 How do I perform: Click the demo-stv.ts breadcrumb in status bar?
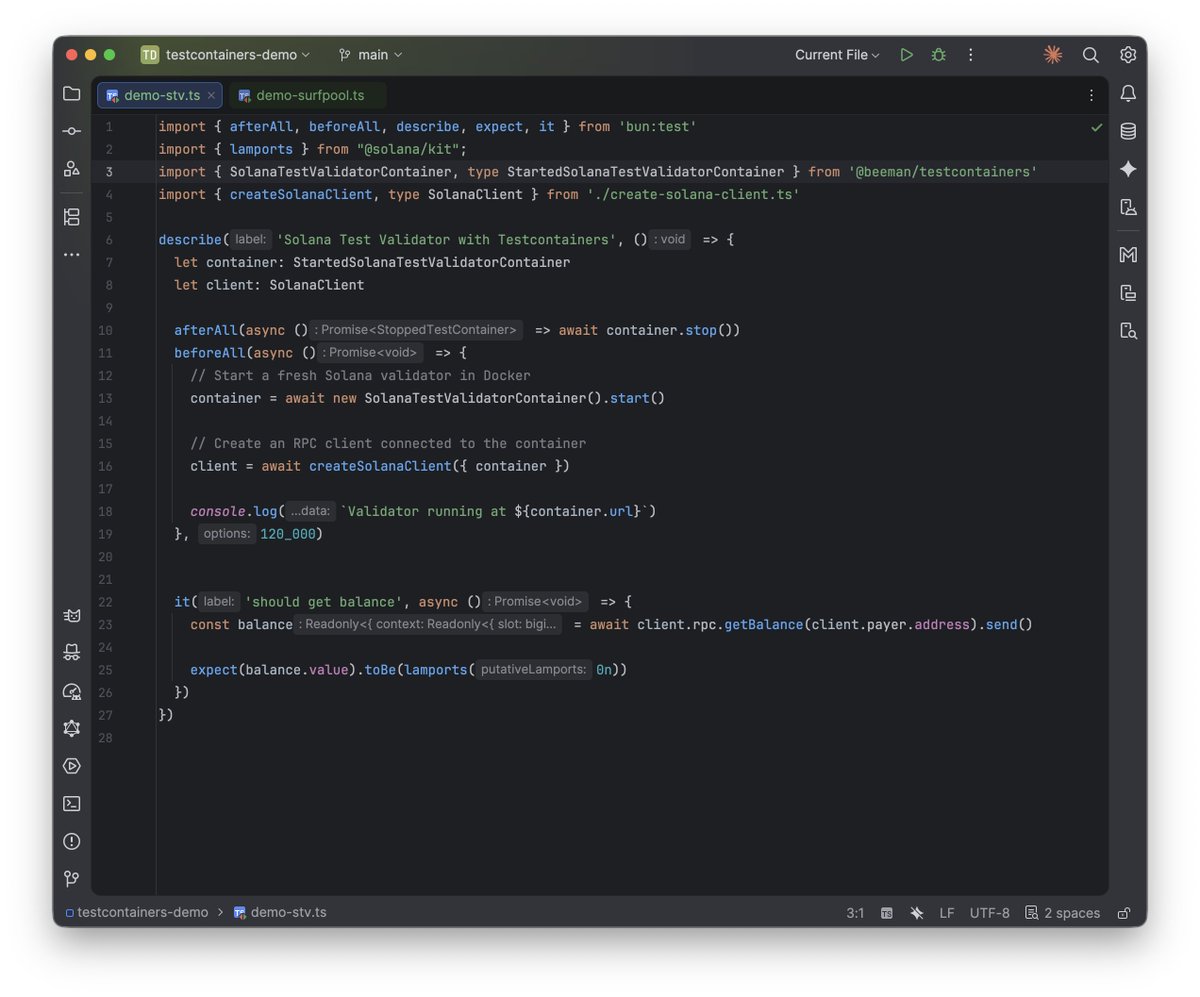click(x=280, y=913)
